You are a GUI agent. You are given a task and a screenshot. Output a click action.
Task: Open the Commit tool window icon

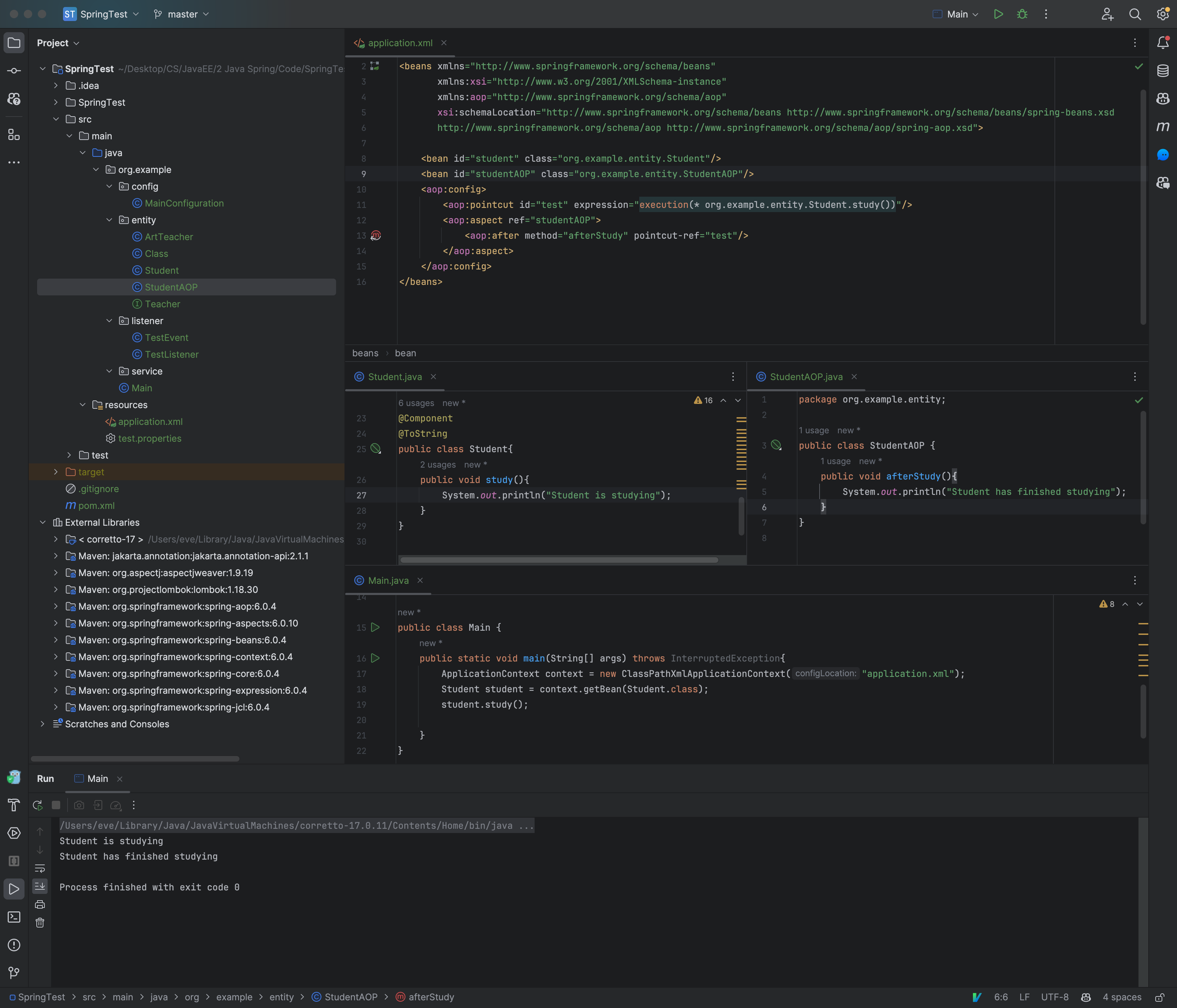tap(14, 70)
